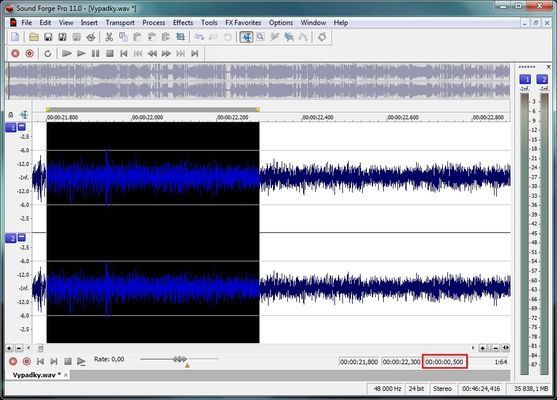The image size is (557, 400).
Task: Stop playback with the square stop button
Action: click(110, 53)
